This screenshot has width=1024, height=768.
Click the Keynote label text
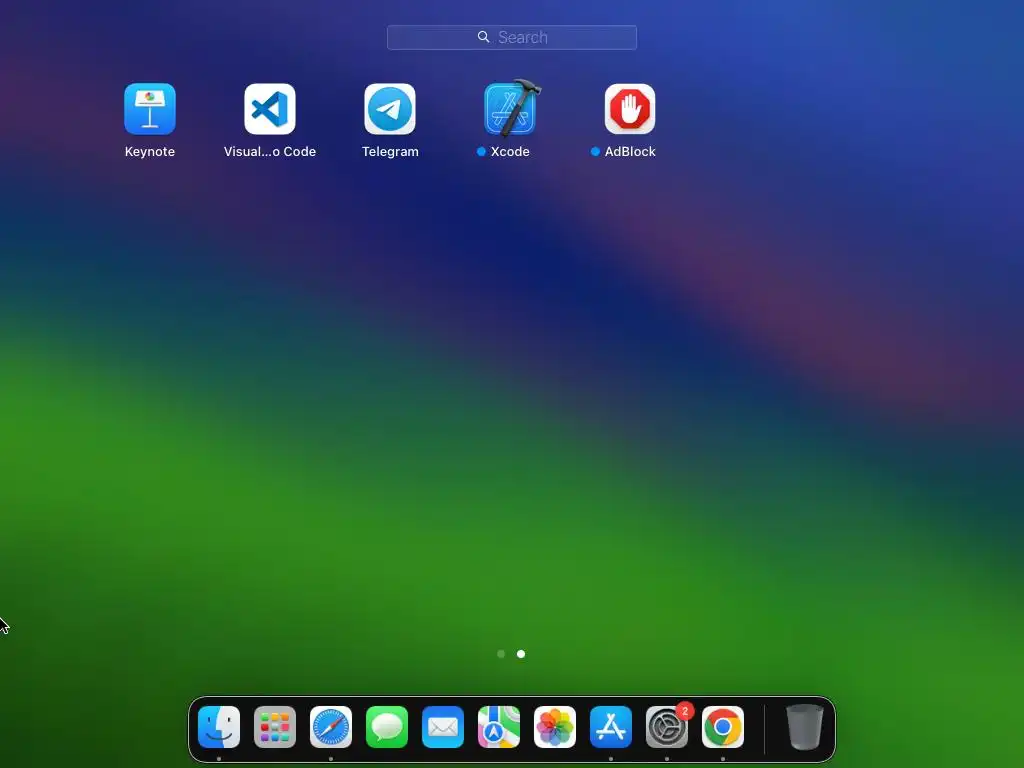coord(150,152)
